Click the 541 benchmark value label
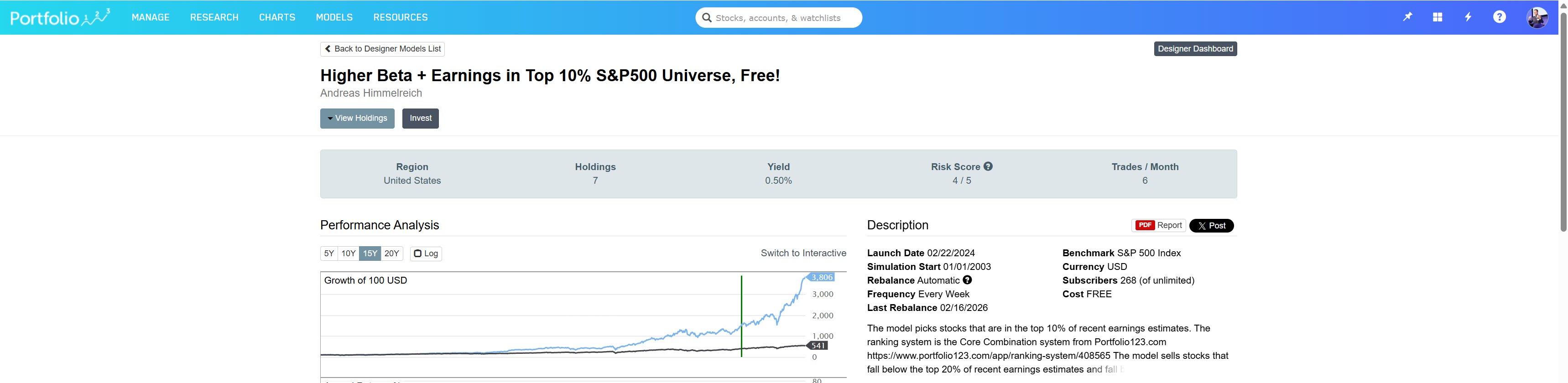This screenshot has height=383, width=1568. (818, 345)
